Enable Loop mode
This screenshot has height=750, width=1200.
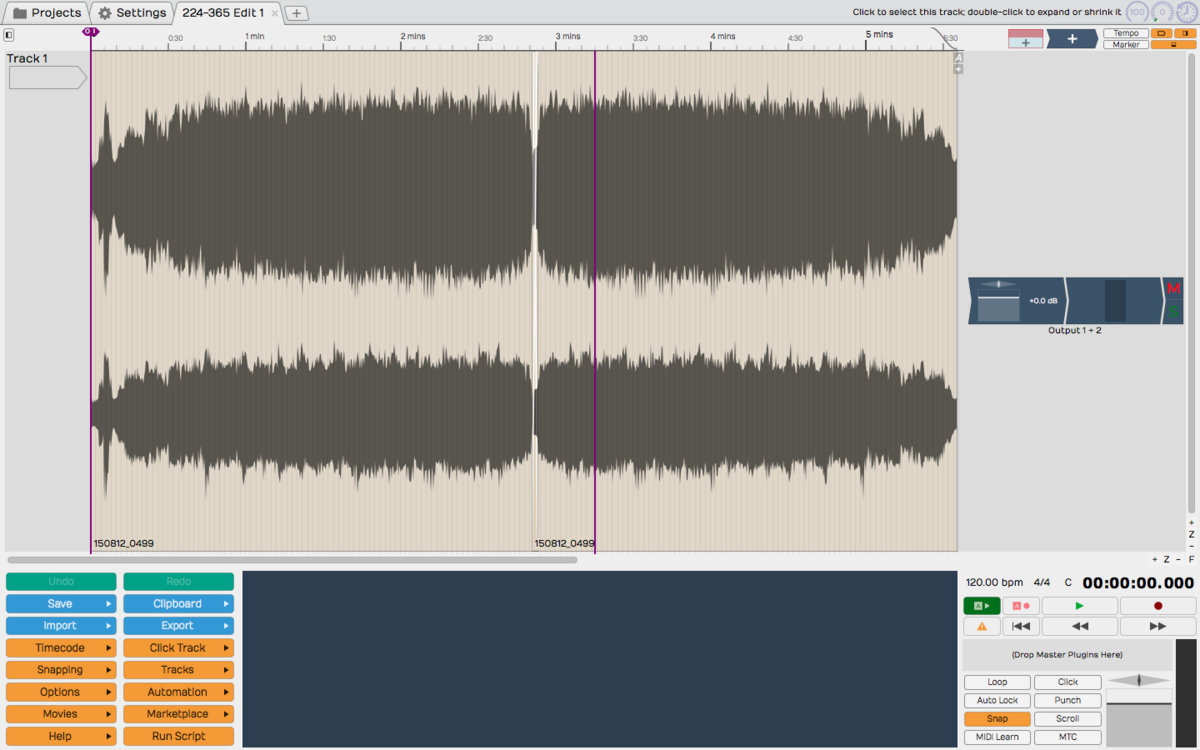coord(997,682)
